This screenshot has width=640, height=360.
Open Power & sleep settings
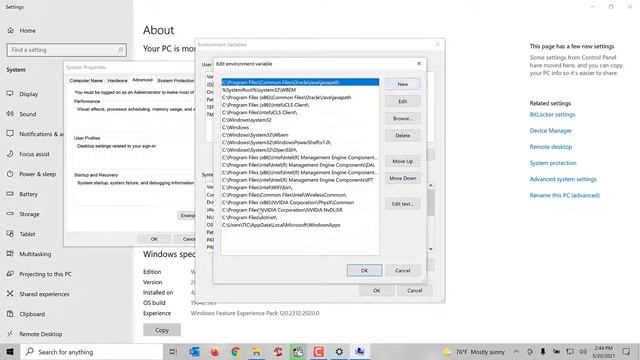click(x=38, y=174)
